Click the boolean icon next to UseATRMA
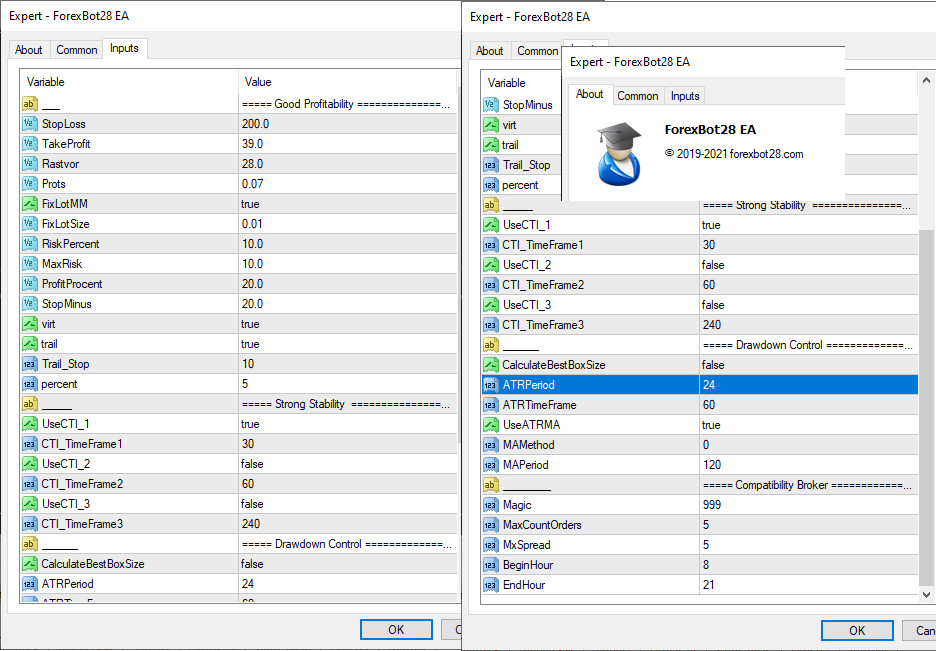 click(491, 425)
